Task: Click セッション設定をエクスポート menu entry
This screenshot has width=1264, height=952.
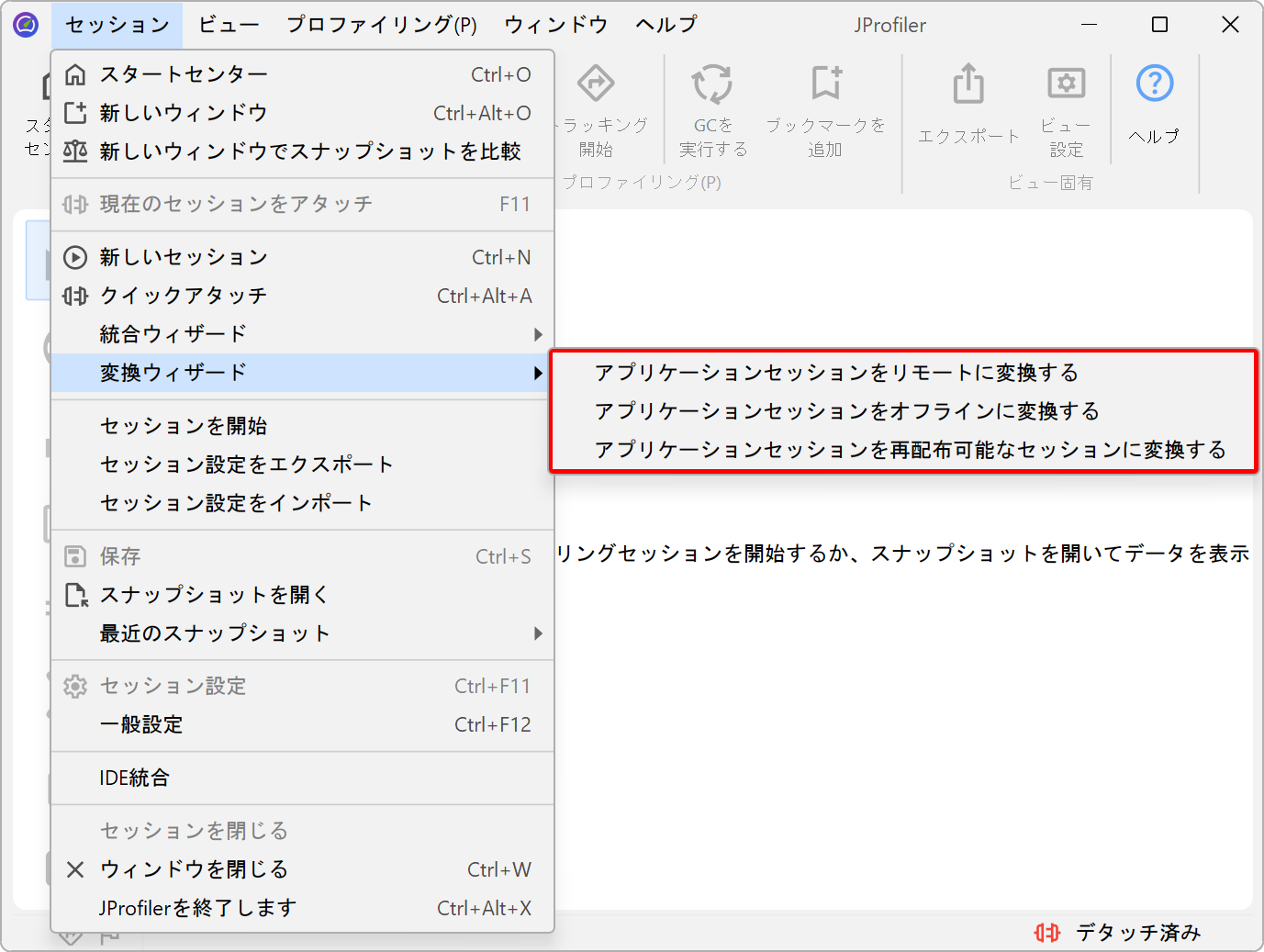Action: click(x=247, y=465)
